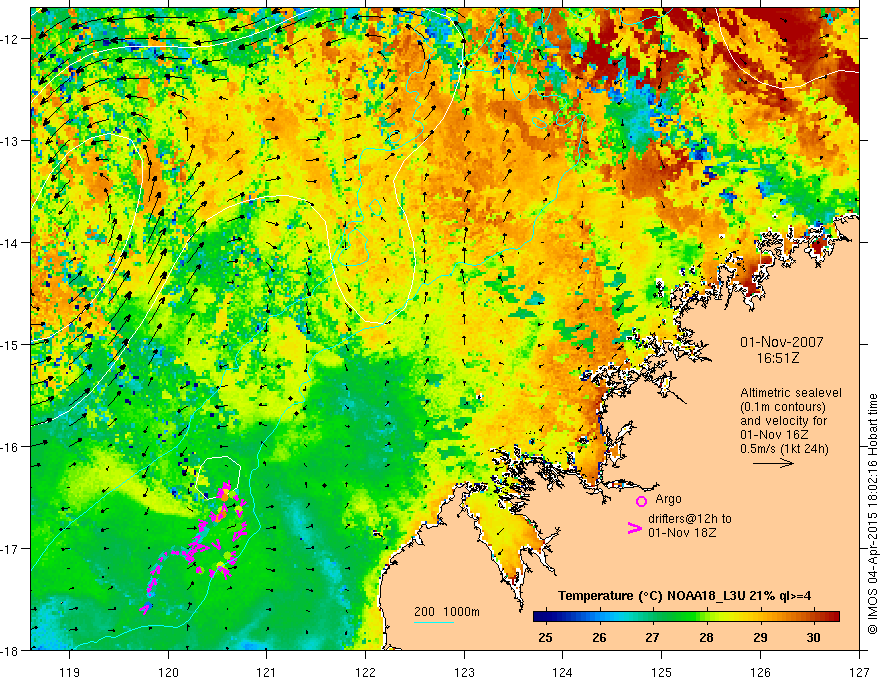Click the cyan 200 1000m isobath legend line
880x680 pixels.
433,622
